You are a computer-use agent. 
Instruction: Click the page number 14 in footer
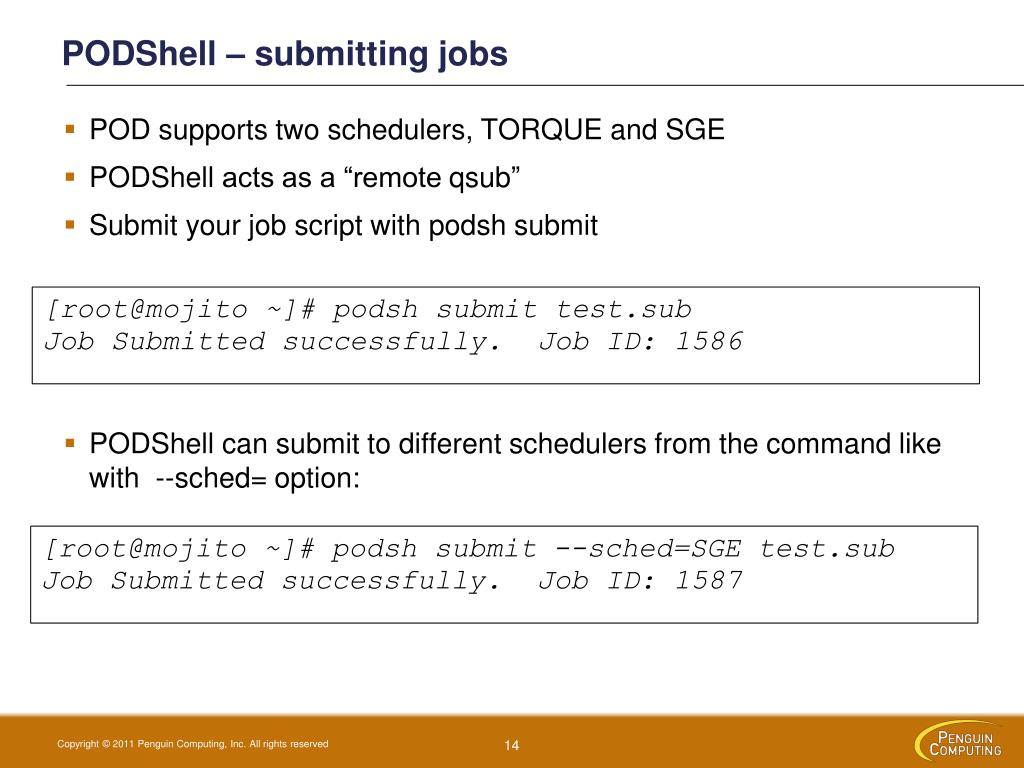click(511, 745)
